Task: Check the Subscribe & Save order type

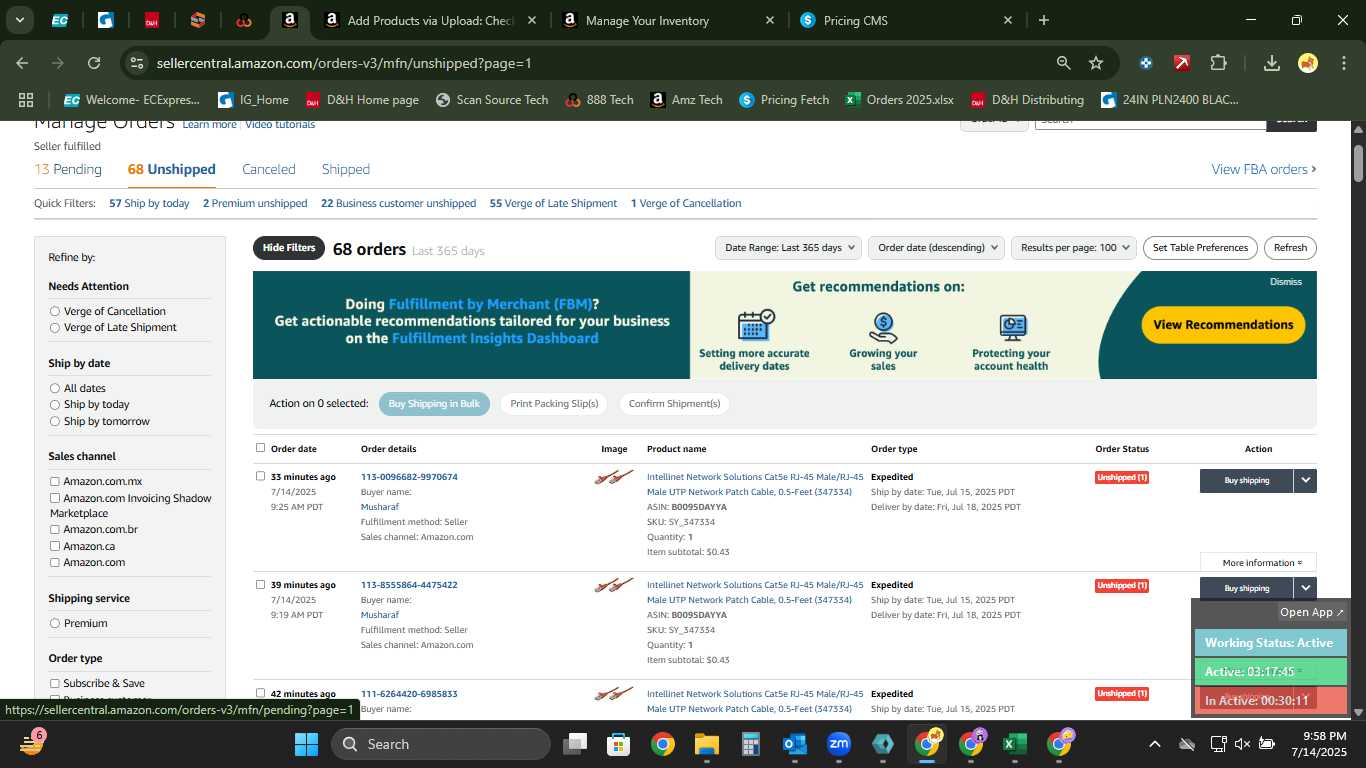Action: (55, 683)
